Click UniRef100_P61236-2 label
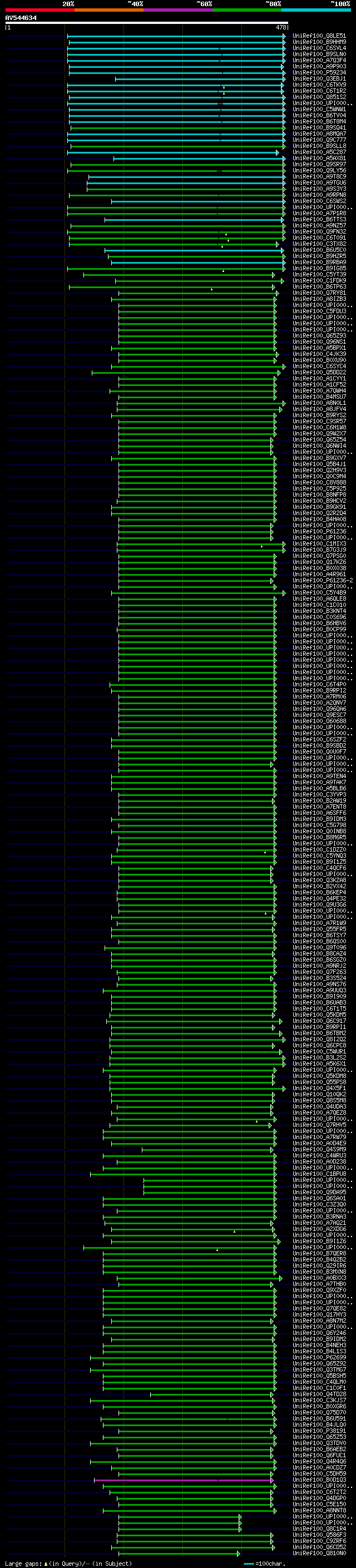The height and width of the screenshot is (1568, 356). [x=323, y=581]
